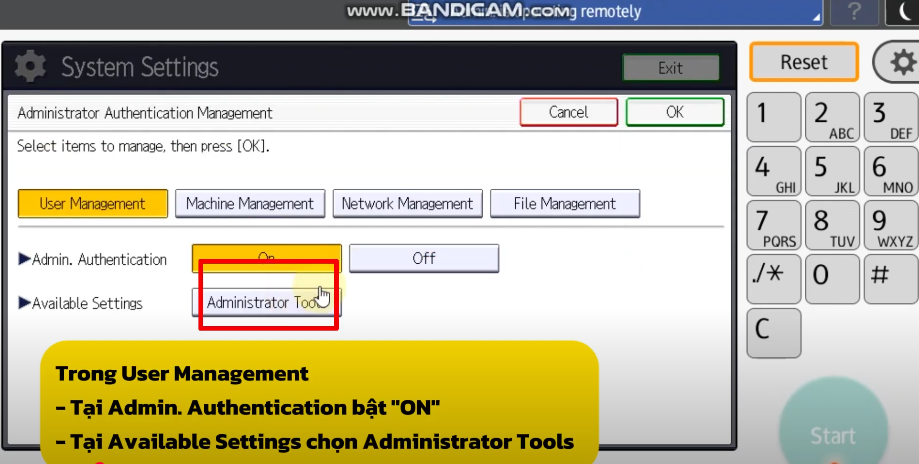This screenshot has width=919, height=464.
Task: Tap keypad number 0
Action: 832,279
